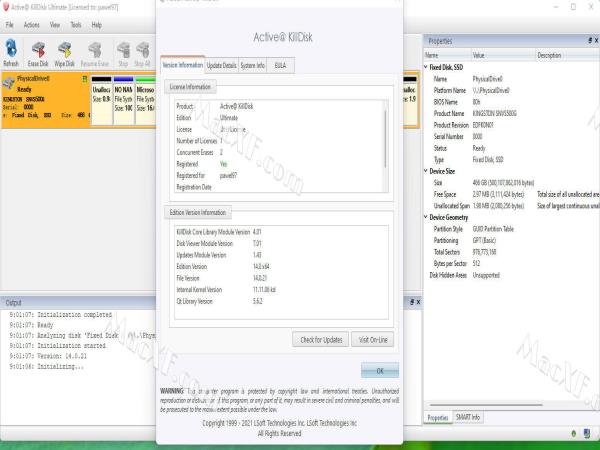Click the green status icon in status bar
Screen dimensions: 600x450
pos(573,434)
